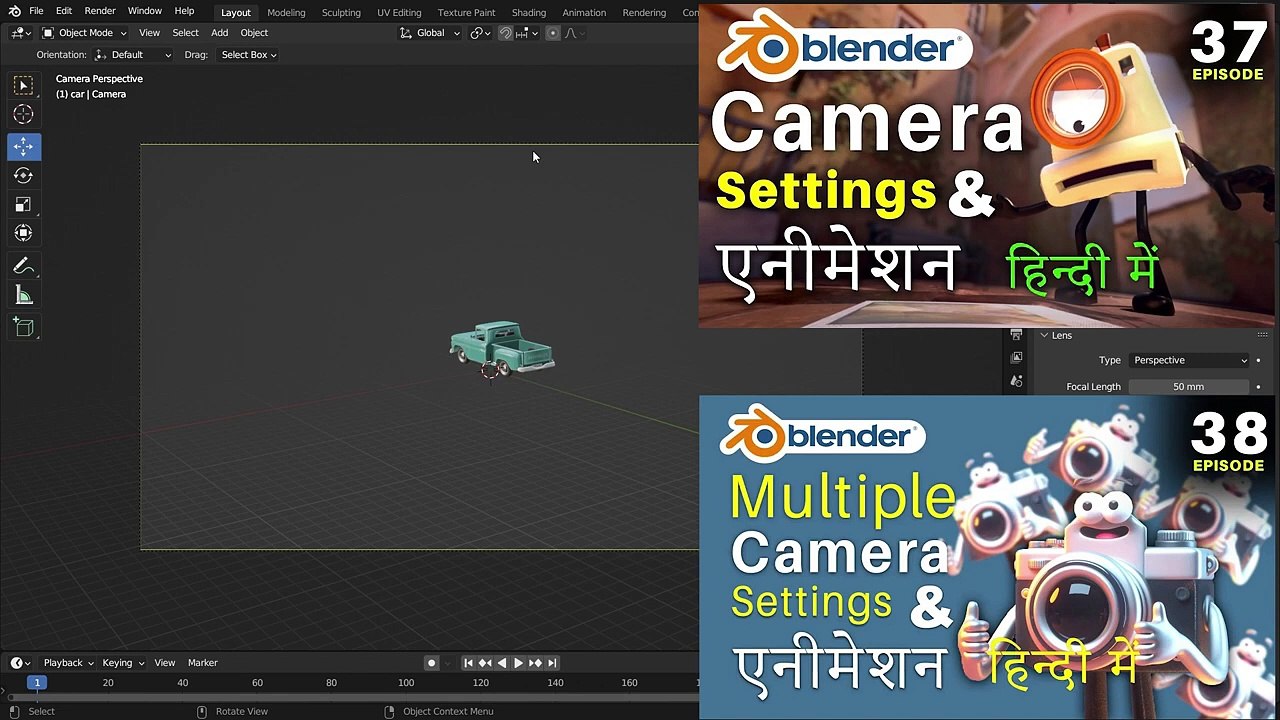The width and height of the screenshot is (1280, 720).
Task: Switch to the Animation workspace tab
Action: pyautogui.click(x=584, y=13)
